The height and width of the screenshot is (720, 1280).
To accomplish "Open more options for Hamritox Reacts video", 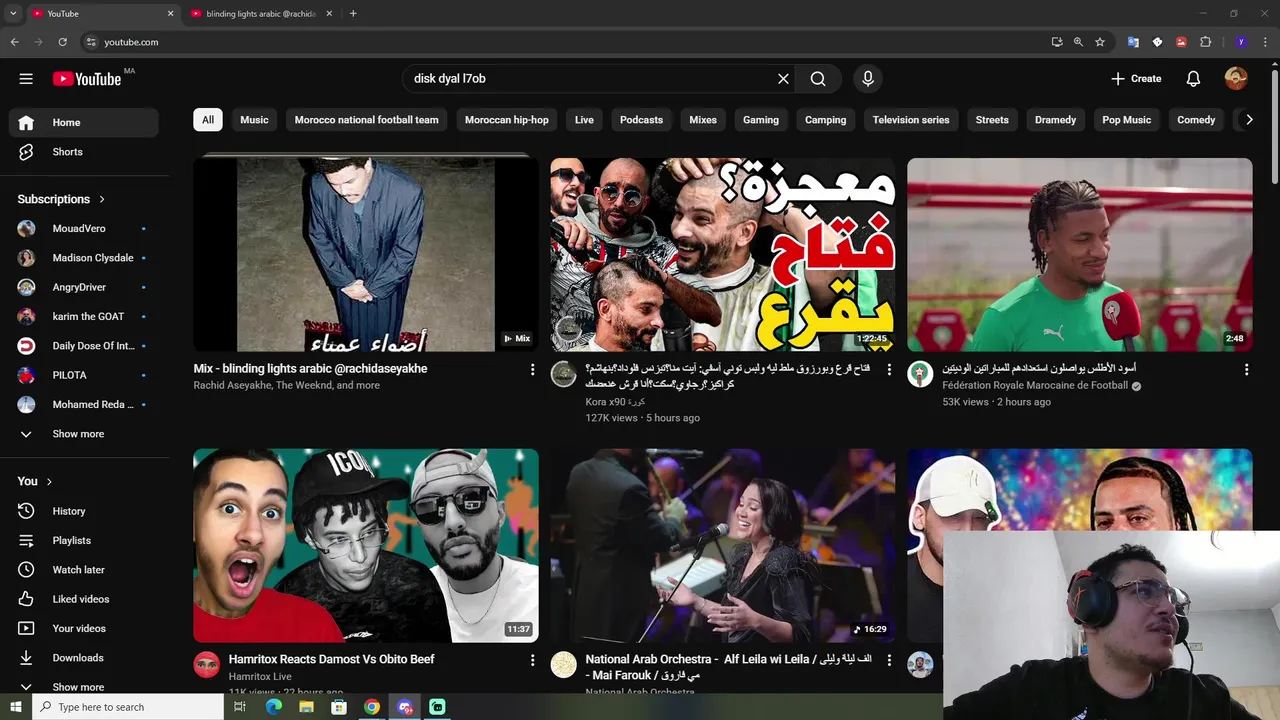I will [532, 661].
